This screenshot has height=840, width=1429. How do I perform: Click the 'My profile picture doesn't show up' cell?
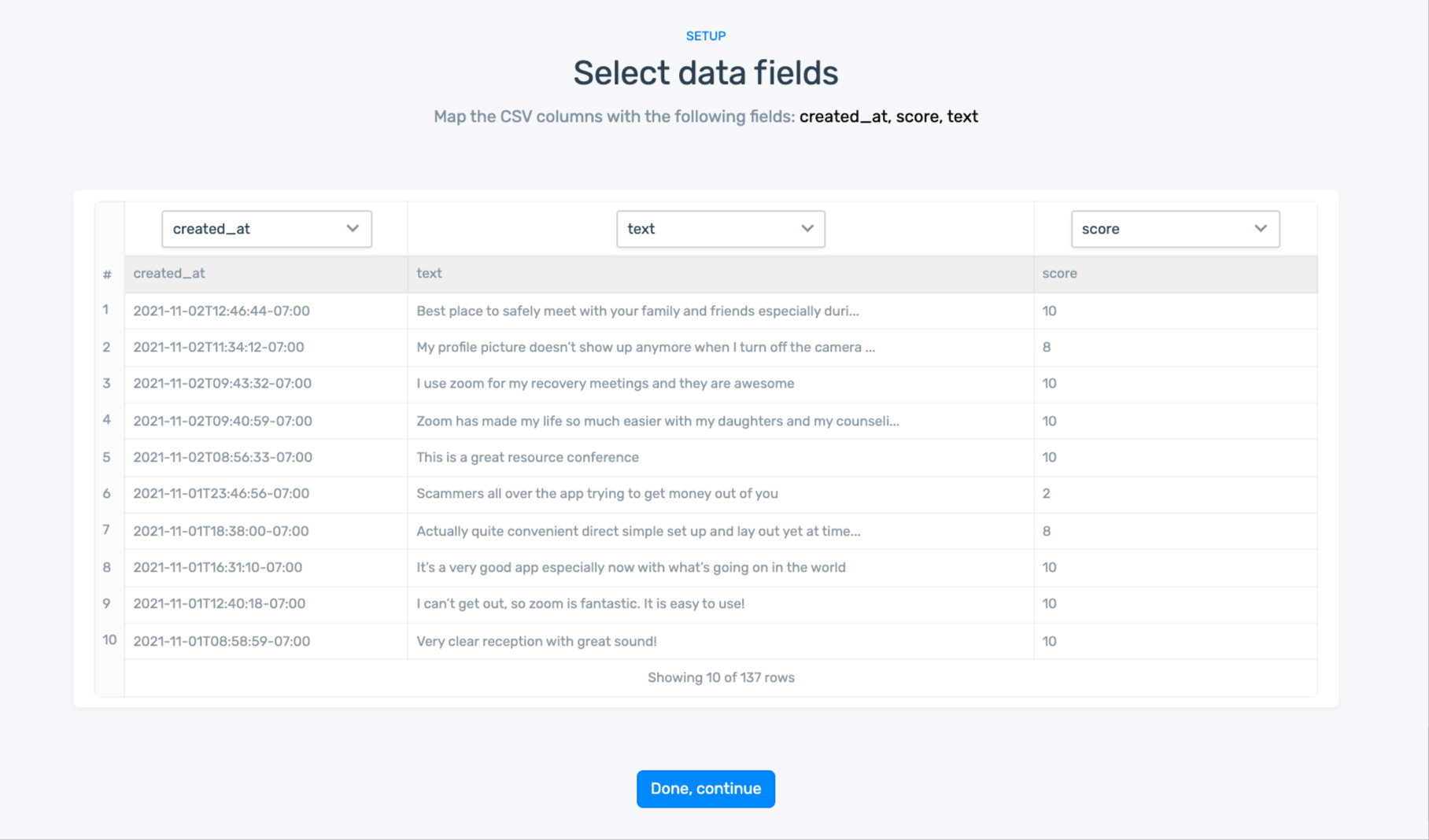pyautogui.click(x=645, y=347)
